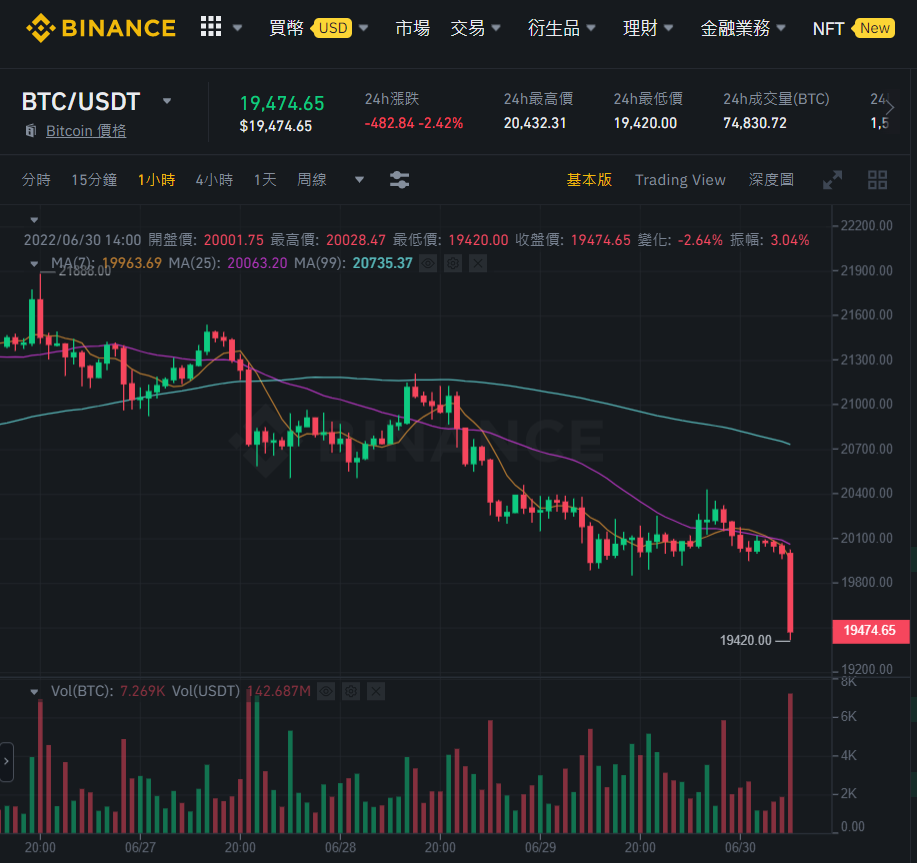Open MA indicator settings gear
Viewport: 917px width, 863px height.
point(453,264)
